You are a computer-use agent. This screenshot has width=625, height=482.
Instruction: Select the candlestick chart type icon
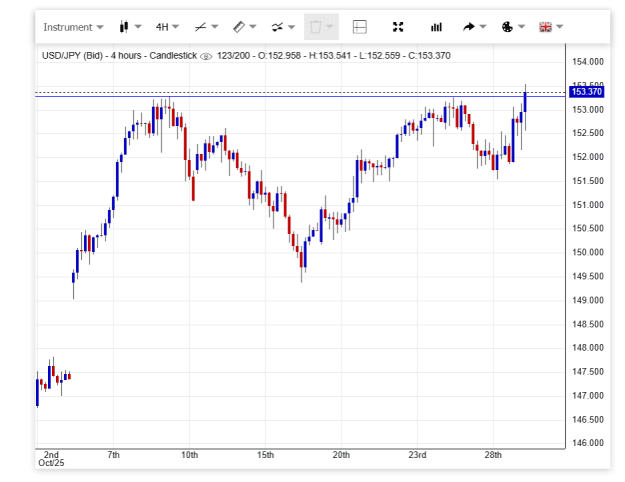coord(124,27)
